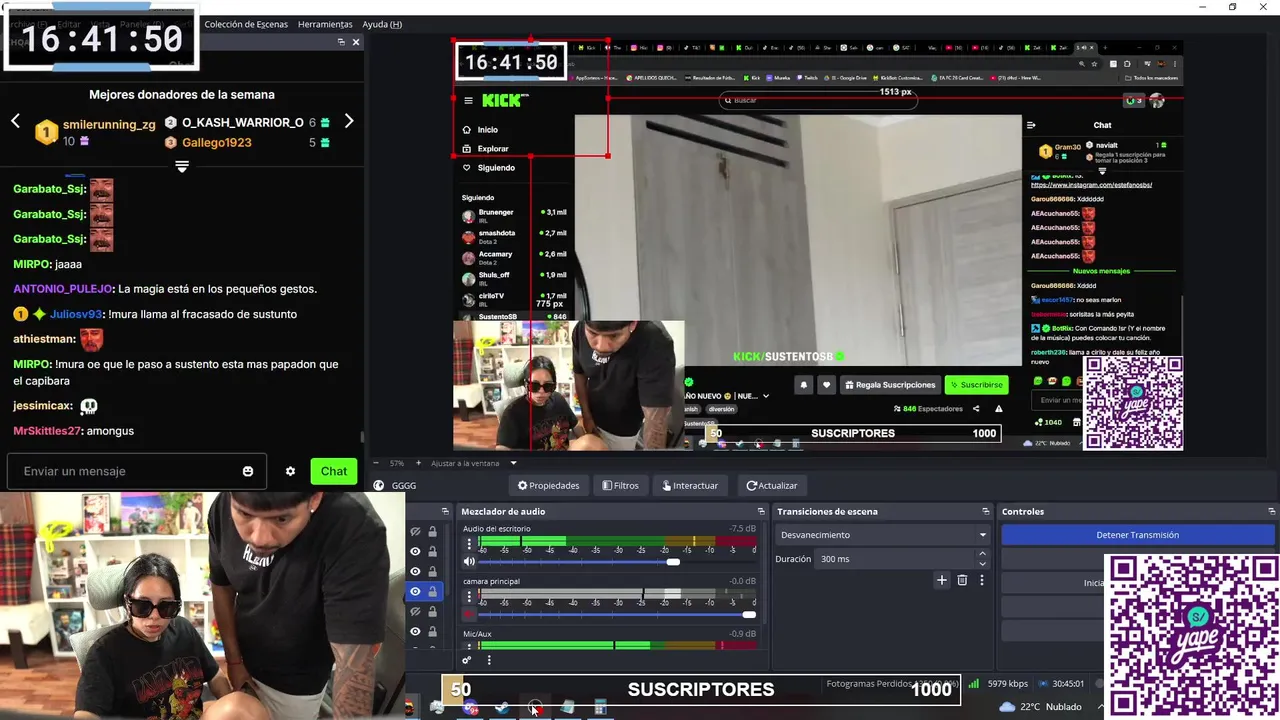
Task: Click donor name O_KASH_WARRIOR_O
Action: pos(242,123)
